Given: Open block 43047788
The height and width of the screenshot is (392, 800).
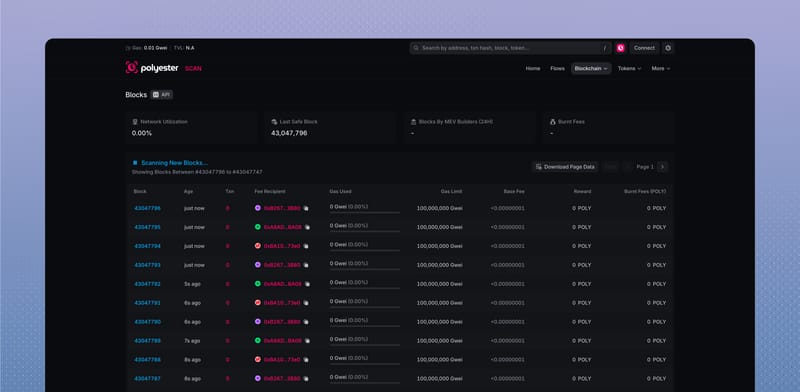Looking at the screenshot, I should (x=147, y=360).
